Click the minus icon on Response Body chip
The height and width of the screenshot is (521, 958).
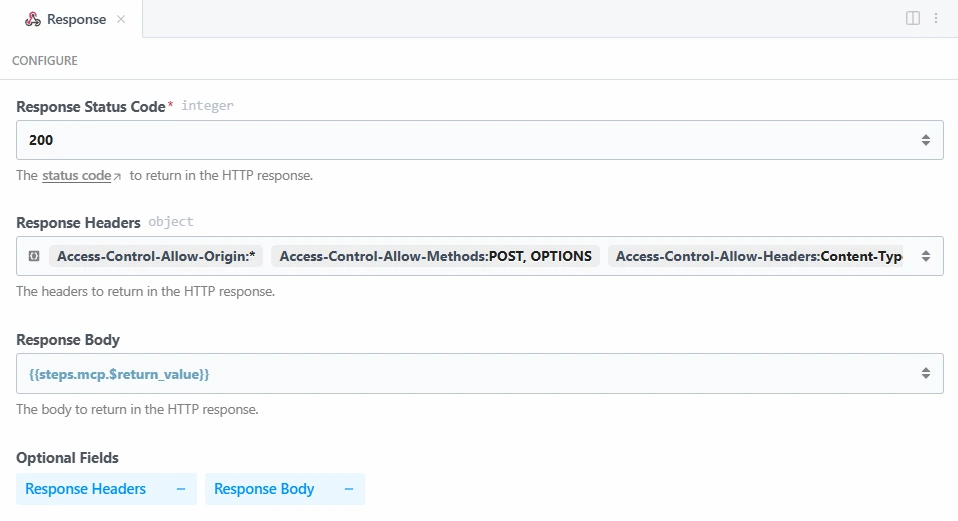coord(349,489)
